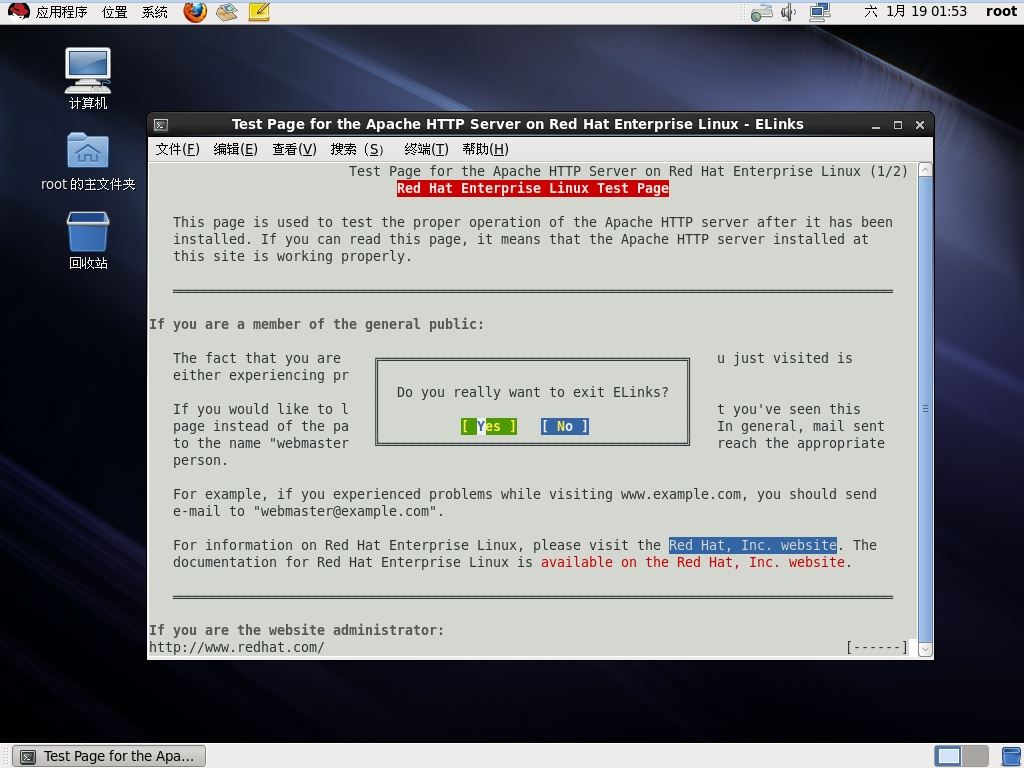The width and height of the screenshot is (1024, 768).
Task: Switch to the second workspace in the switcher
Action: point(975,756)
